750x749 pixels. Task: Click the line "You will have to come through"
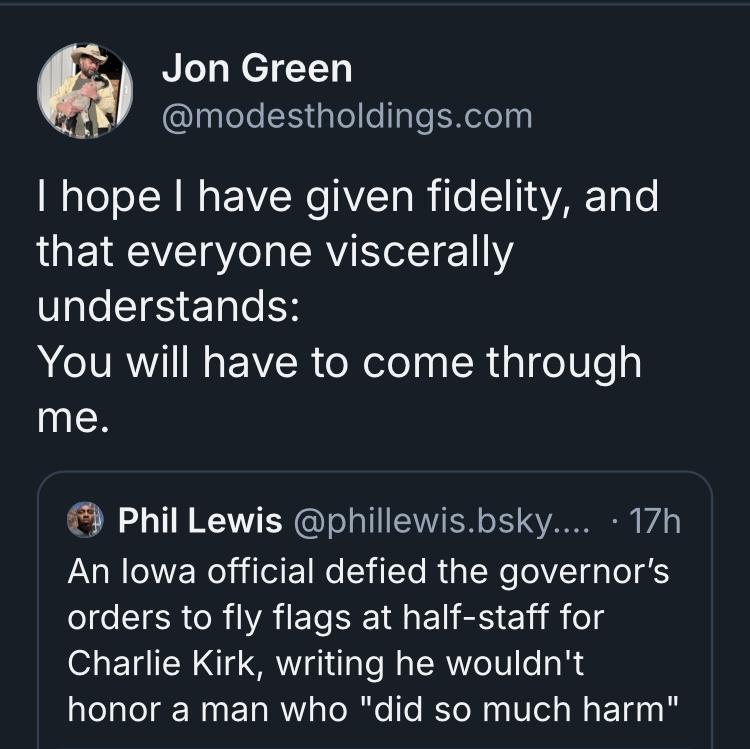coord(338,362)
